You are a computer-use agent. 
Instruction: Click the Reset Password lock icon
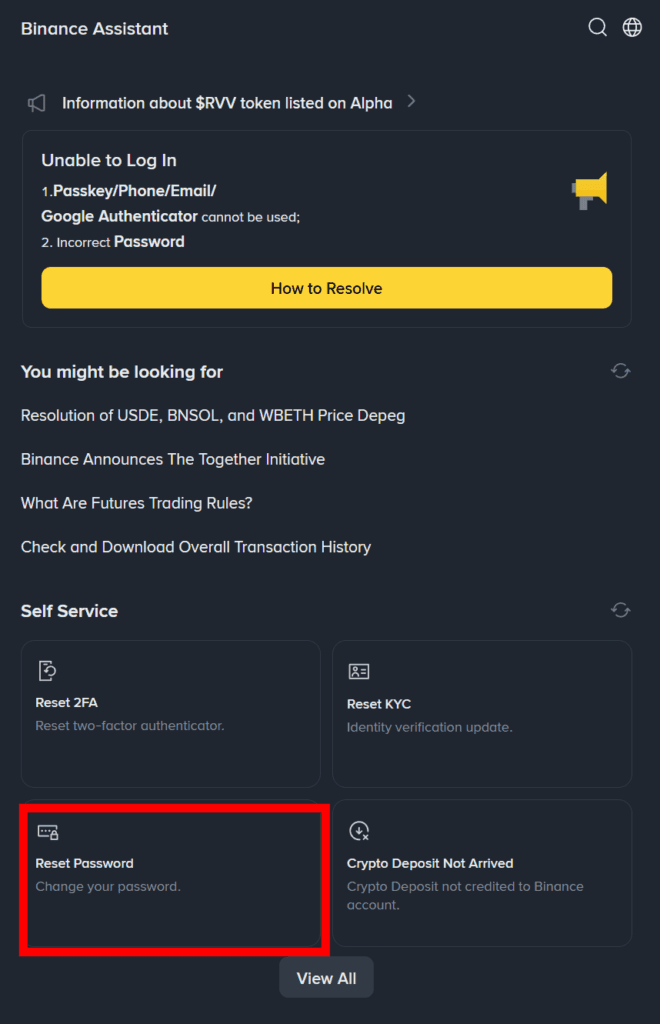point(47,831)
